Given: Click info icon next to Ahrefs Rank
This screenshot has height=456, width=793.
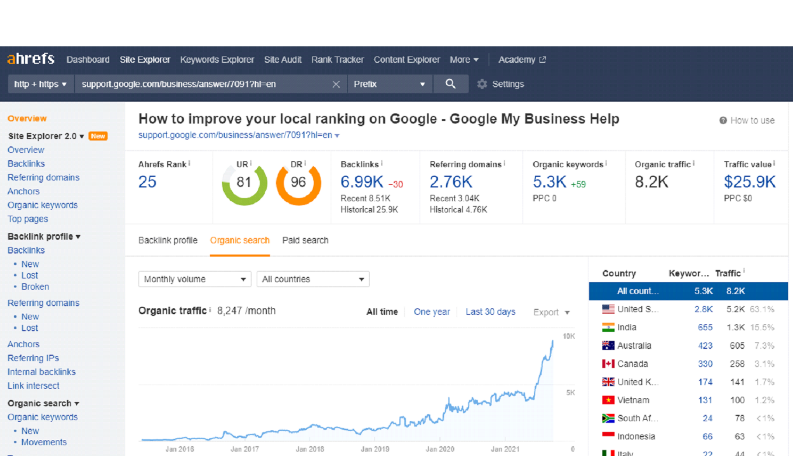Looking at the screenshot, I should coord(189,163).
